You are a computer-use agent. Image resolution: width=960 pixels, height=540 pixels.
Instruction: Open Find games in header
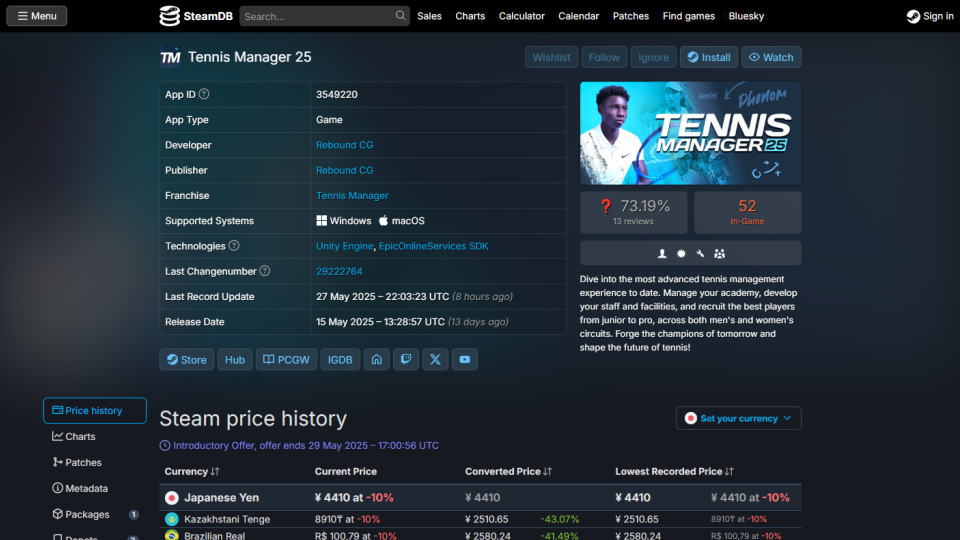[x=689, y=16]
